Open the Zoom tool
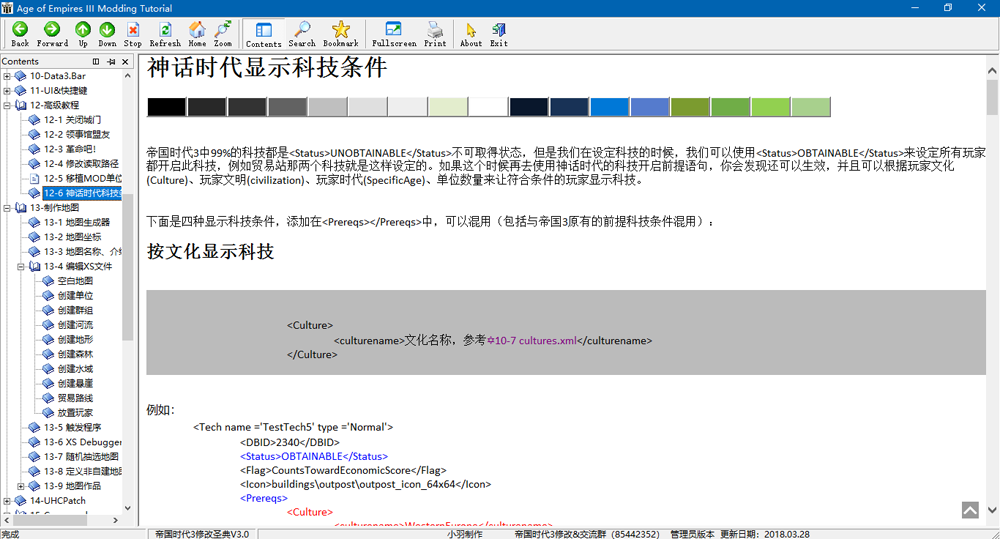 (x=223, y=34)
